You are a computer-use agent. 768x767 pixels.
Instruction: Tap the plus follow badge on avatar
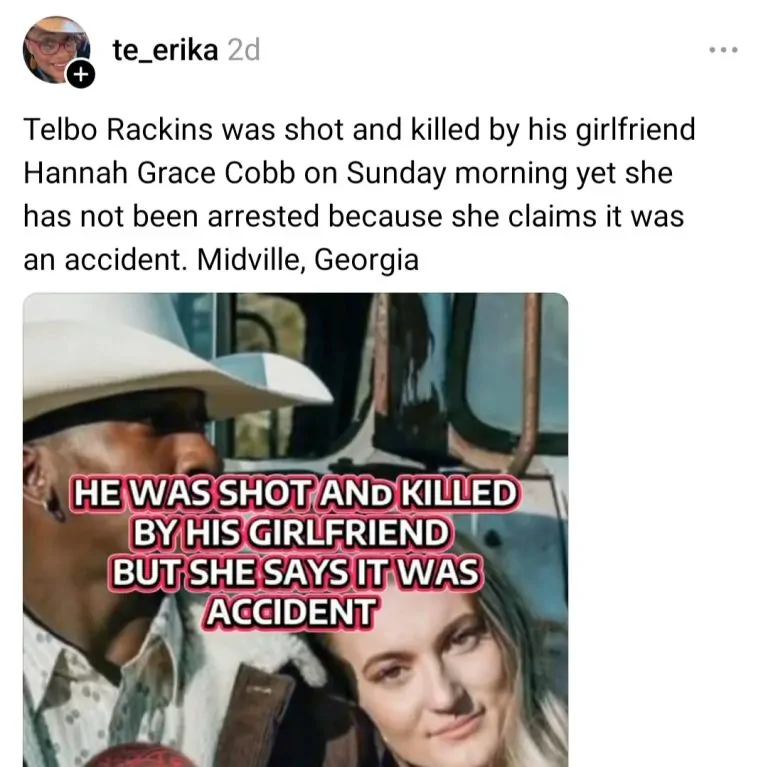[x=81, y=75]
